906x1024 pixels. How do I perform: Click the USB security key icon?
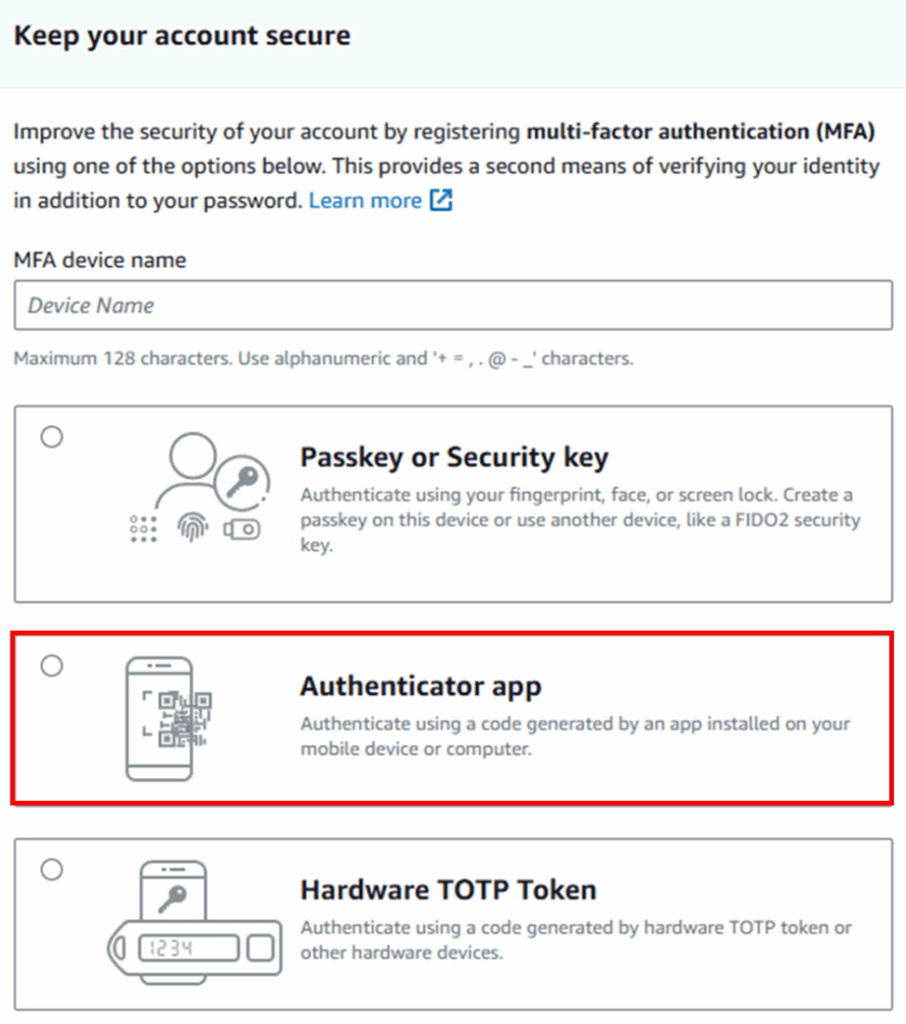(x=242, y=529)
